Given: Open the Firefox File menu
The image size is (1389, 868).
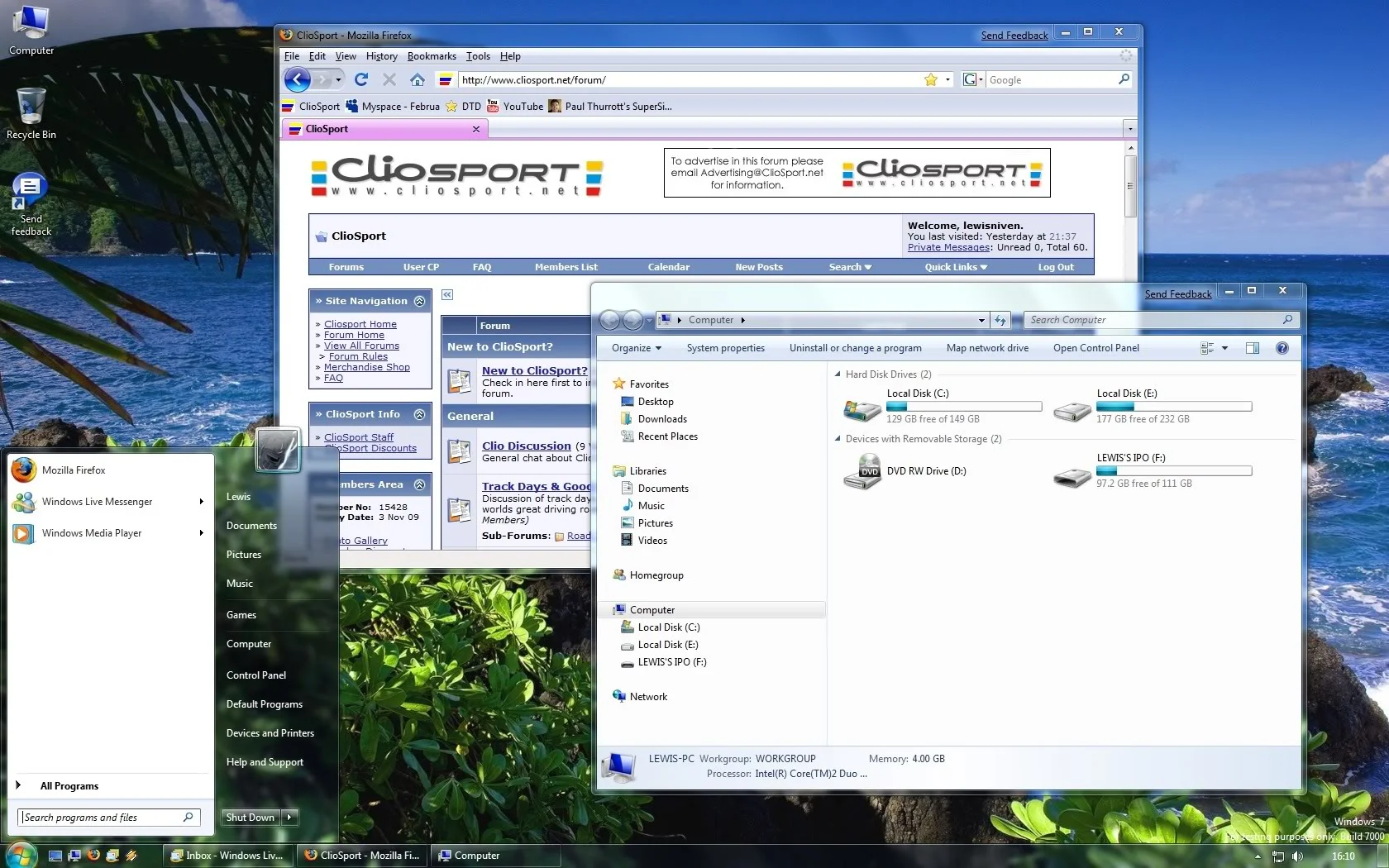Looking at the screenshot, I should (292, 56).
